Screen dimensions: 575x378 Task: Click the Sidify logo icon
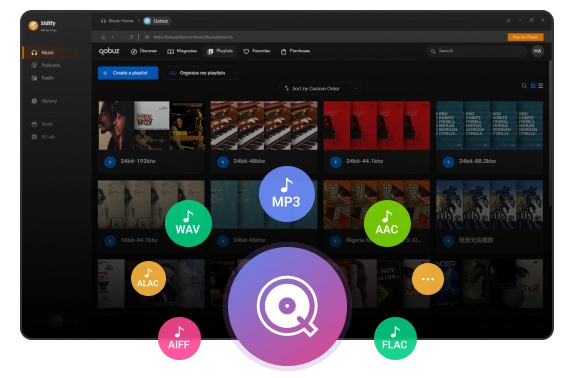point(33,26)
